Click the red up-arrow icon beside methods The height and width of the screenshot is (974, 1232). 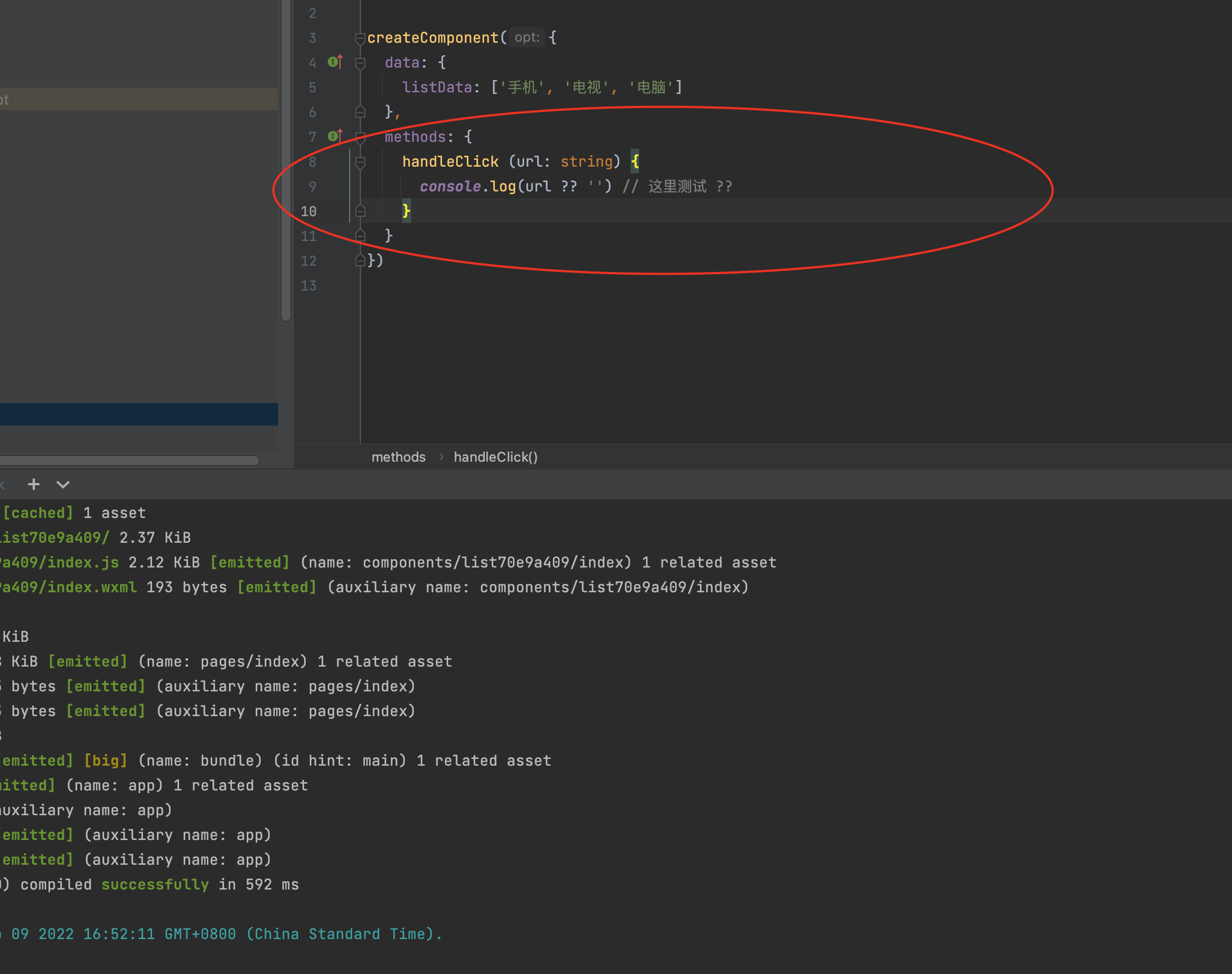(x=341, y=136)
